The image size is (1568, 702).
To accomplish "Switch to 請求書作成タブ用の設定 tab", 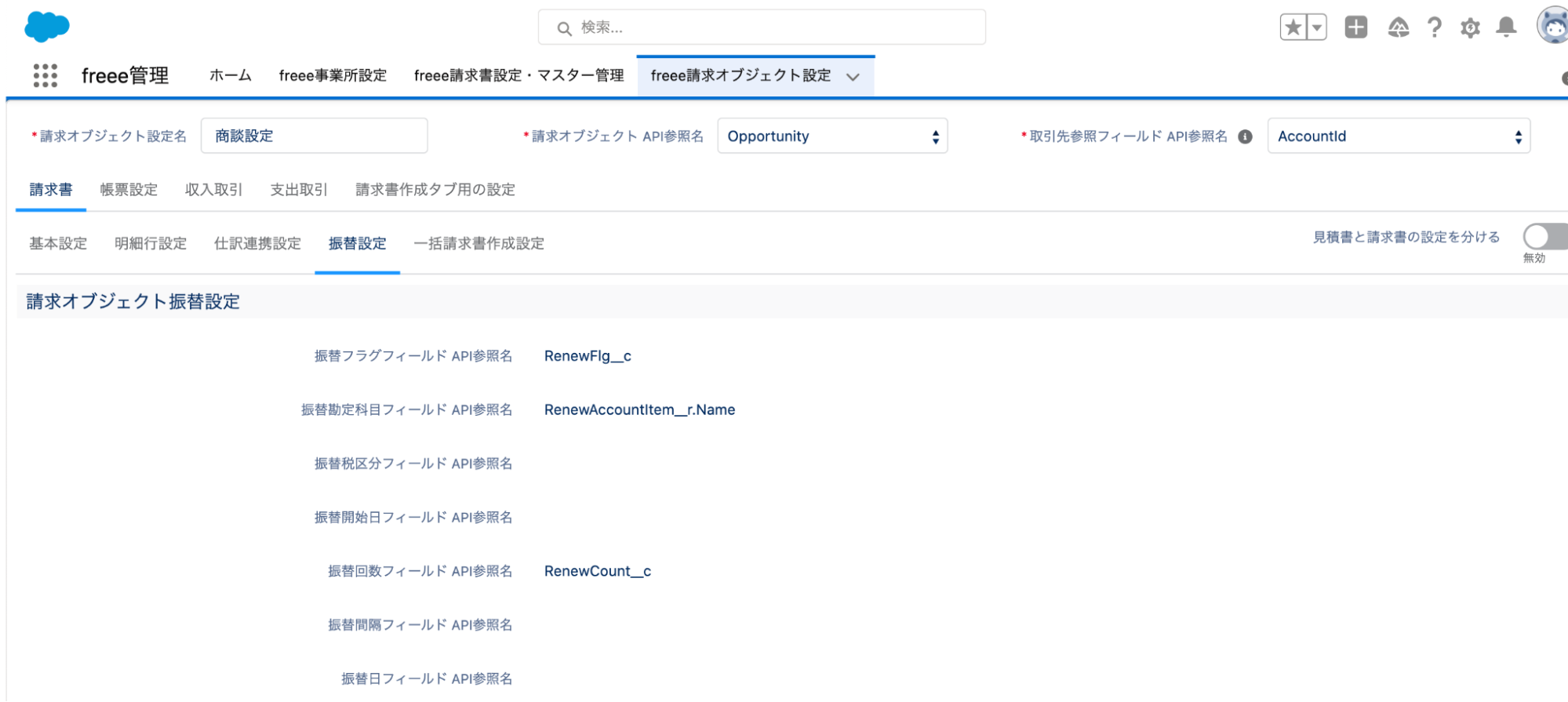I will [x=435, y=189].
